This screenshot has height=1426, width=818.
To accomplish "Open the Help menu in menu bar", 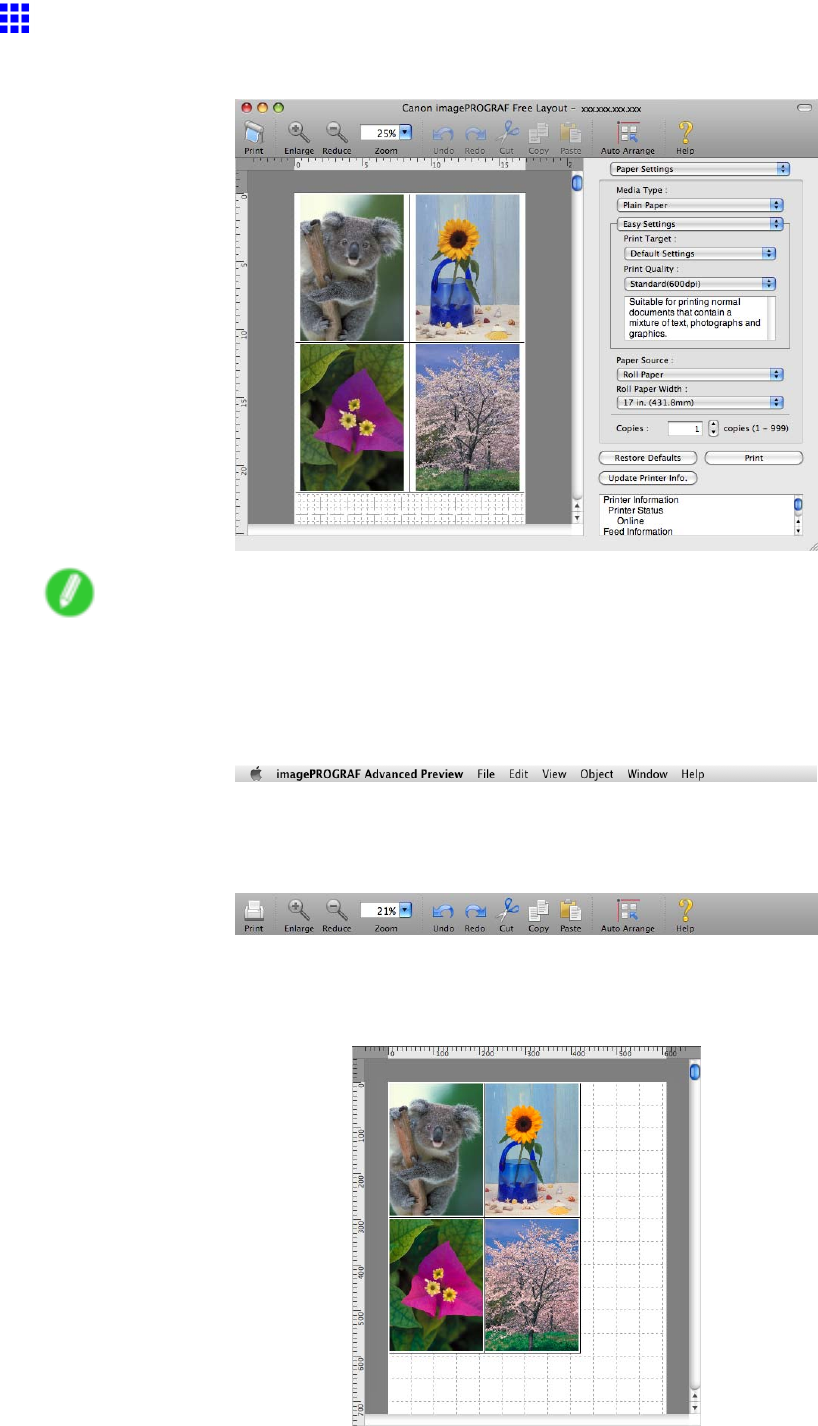I will pos(692,774).
